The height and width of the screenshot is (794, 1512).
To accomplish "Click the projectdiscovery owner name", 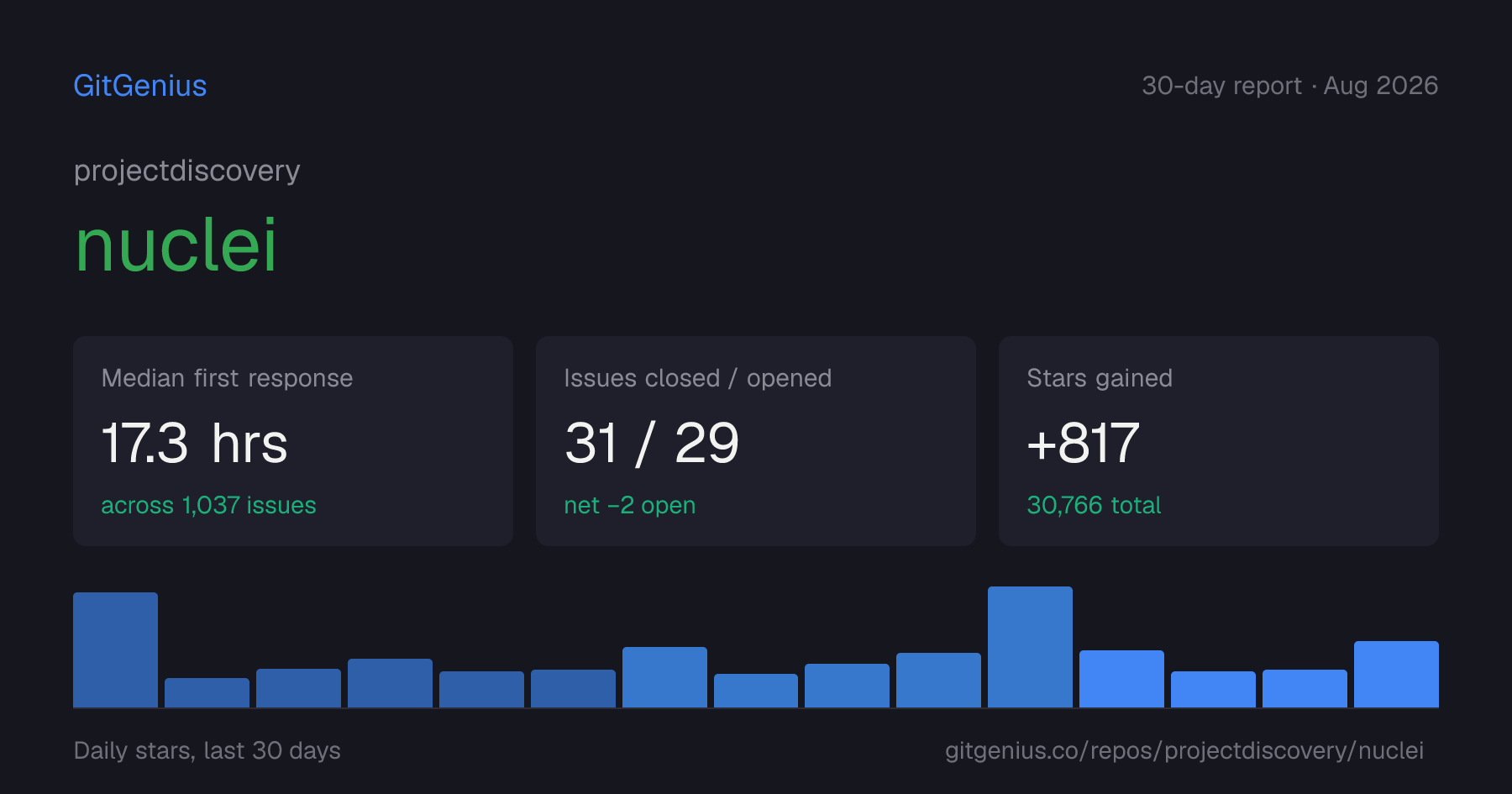I will pos(186,171).
